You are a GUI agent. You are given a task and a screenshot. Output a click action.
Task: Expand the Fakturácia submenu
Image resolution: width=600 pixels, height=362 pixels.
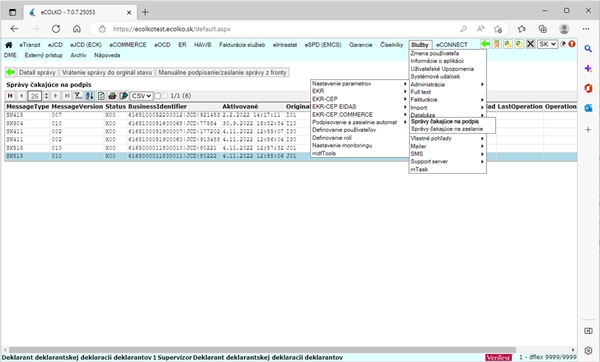click(447, 99)
